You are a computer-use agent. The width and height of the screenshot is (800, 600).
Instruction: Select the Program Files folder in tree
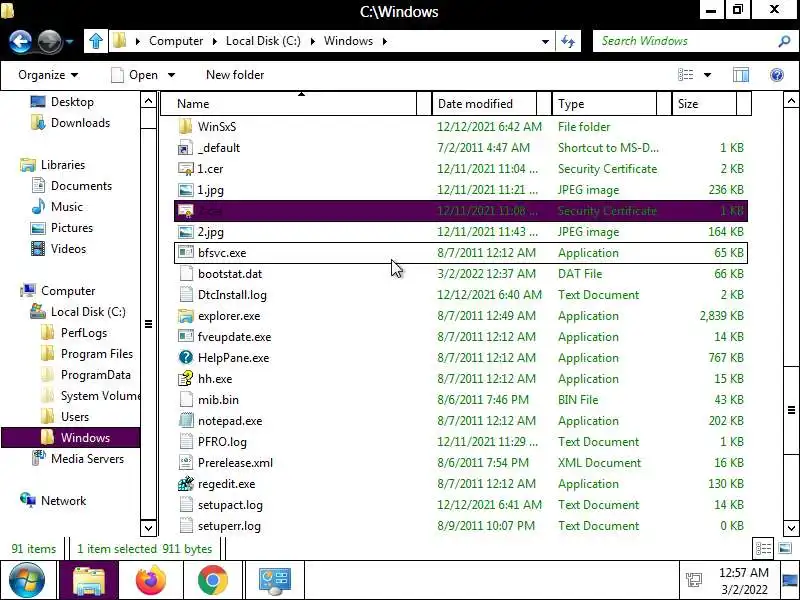pos(87,354)
